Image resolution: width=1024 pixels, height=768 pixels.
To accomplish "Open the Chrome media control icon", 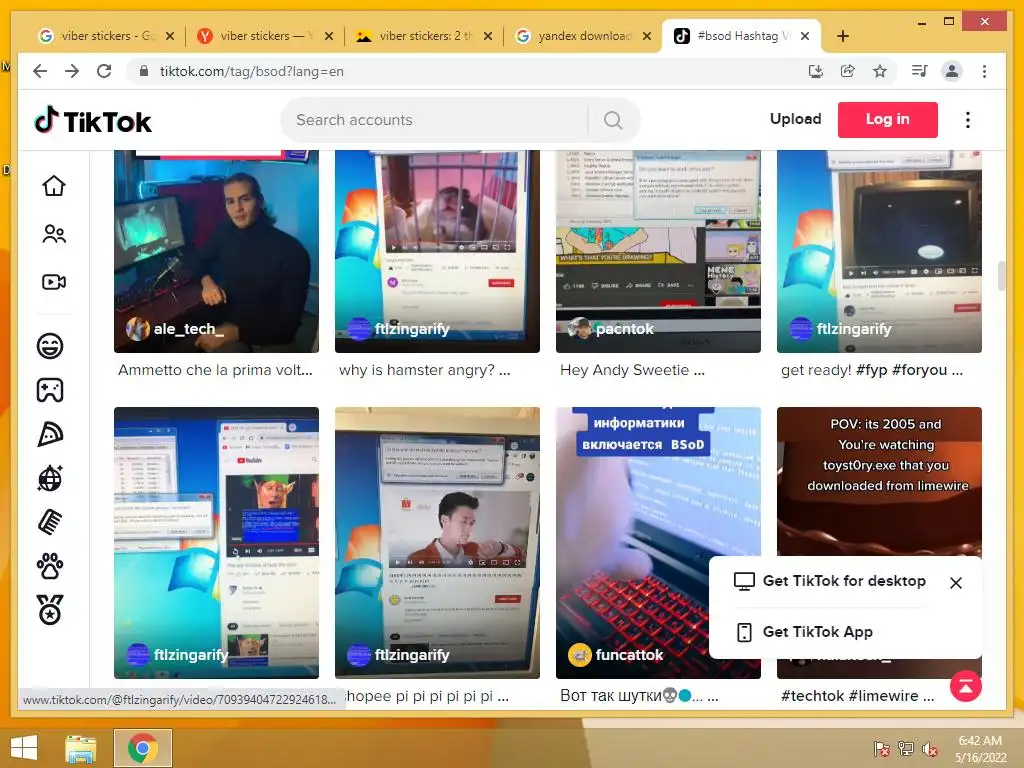I will [920, 71].
